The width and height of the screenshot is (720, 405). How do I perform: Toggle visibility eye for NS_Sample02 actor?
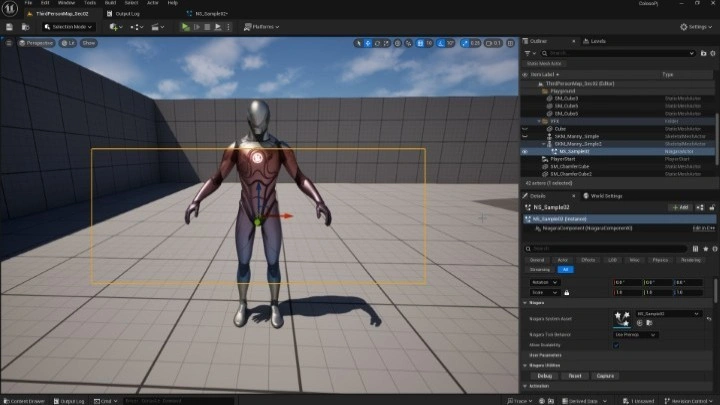pos(526,151)
